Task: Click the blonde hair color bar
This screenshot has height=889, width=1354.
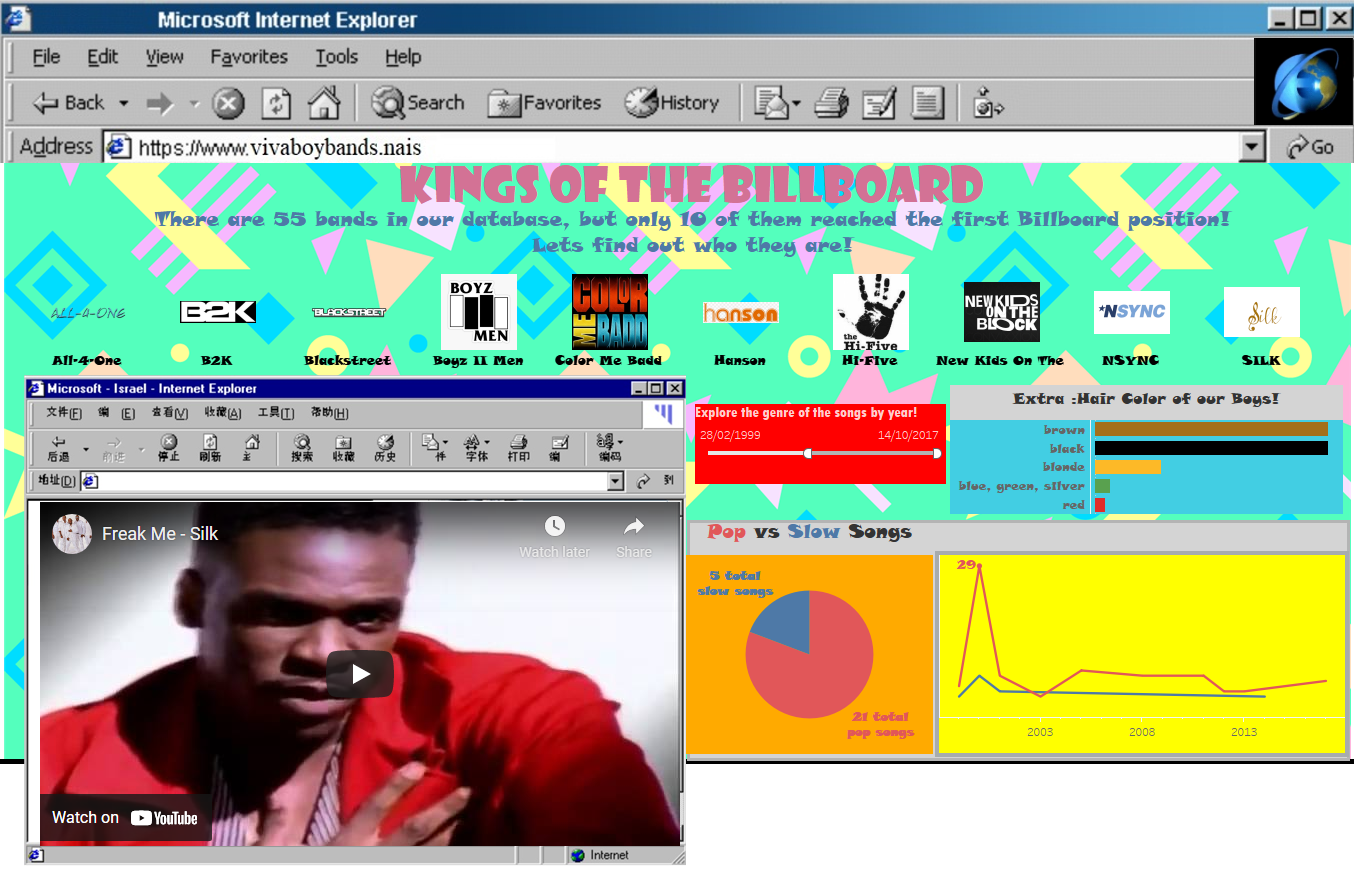Action: (1128, 467)
